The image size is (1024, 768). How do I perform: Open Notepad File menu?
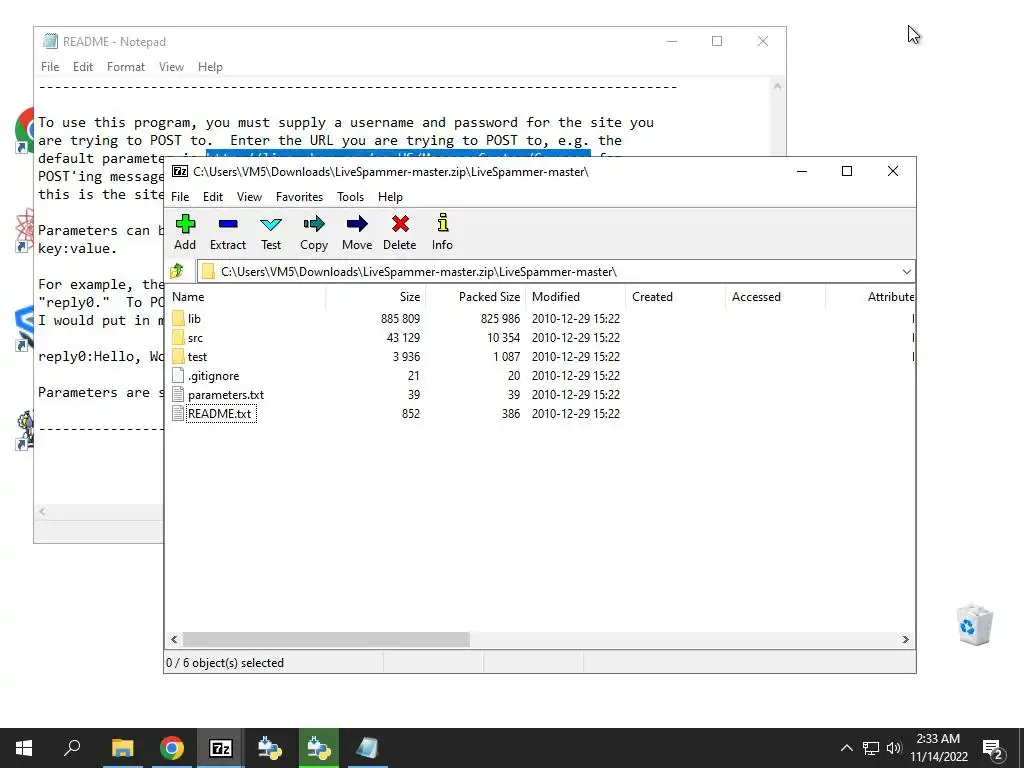[50, 67]
